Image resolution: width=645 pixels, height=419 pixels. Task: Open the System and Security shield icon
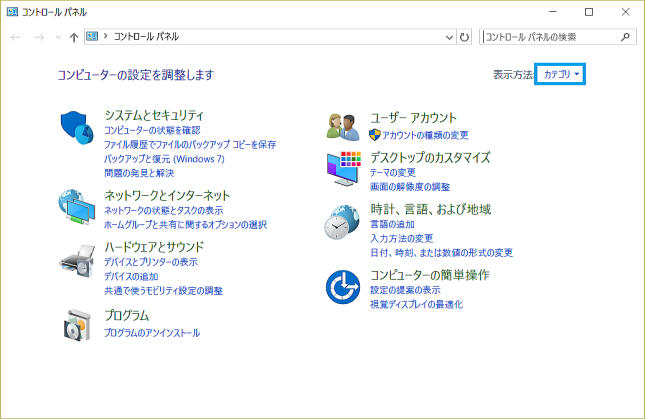tap(77, 127)
